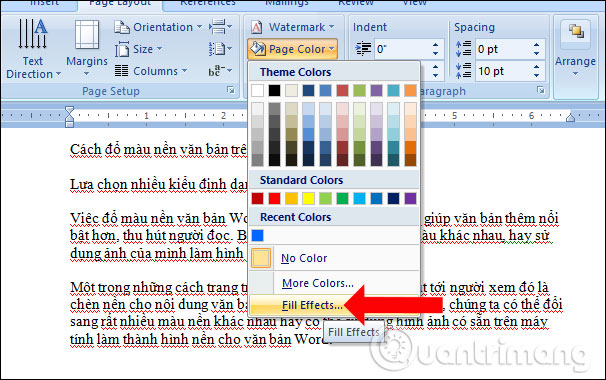Screen dimensions: 606x380
Task: Select light blue standard color
Action: click(x=359, y=198)
